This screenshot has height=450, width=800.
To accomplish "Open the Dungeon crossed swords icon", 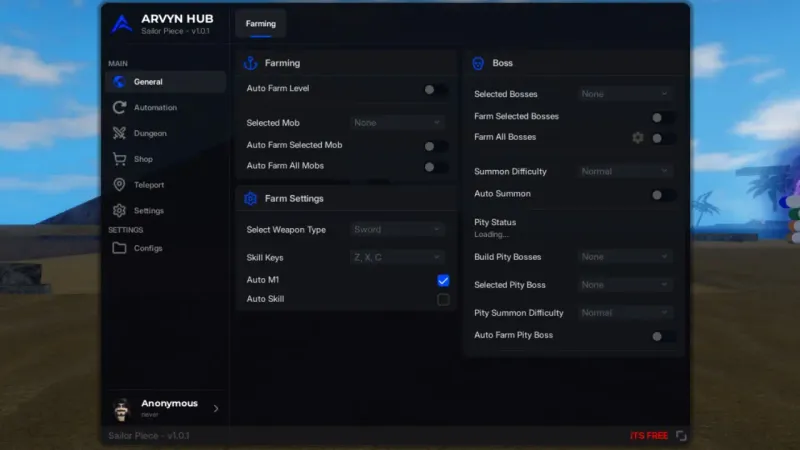I will point(119,133).
